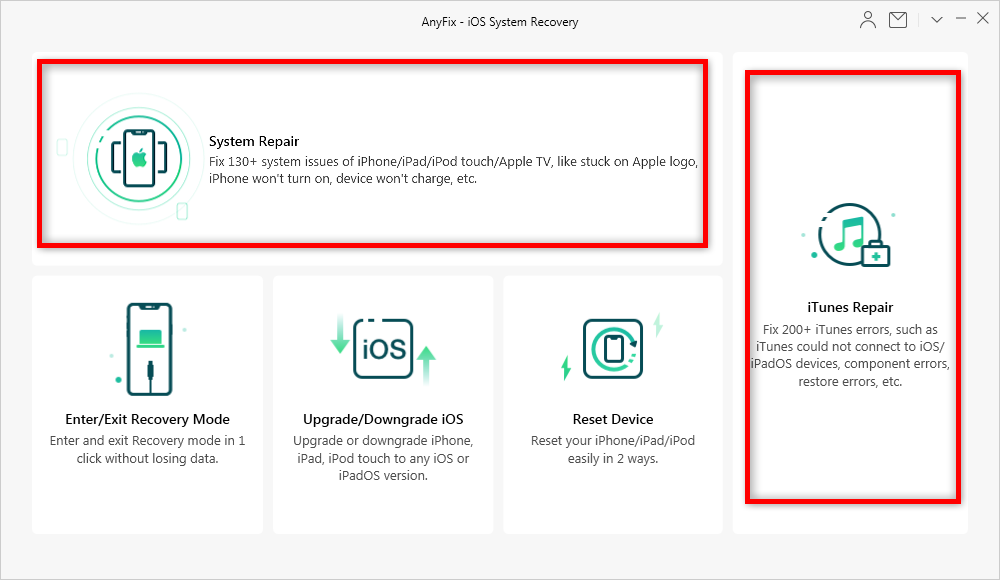Expand the title bar dropdown chevron
The image size is (1000, 580).
pos(937,20)
